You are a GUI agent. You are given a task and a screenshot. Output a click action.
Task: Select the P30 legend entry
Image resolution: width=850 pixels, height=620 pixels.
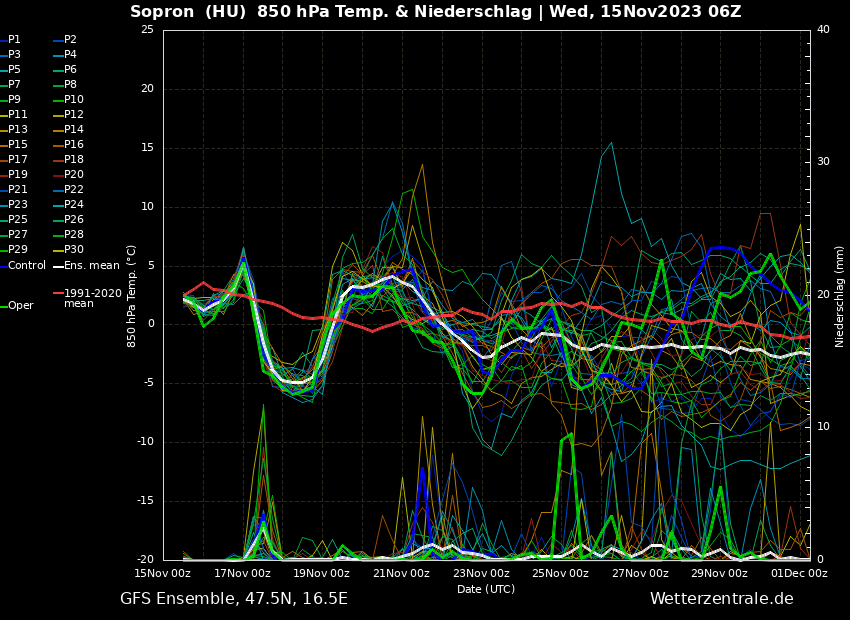73,250
